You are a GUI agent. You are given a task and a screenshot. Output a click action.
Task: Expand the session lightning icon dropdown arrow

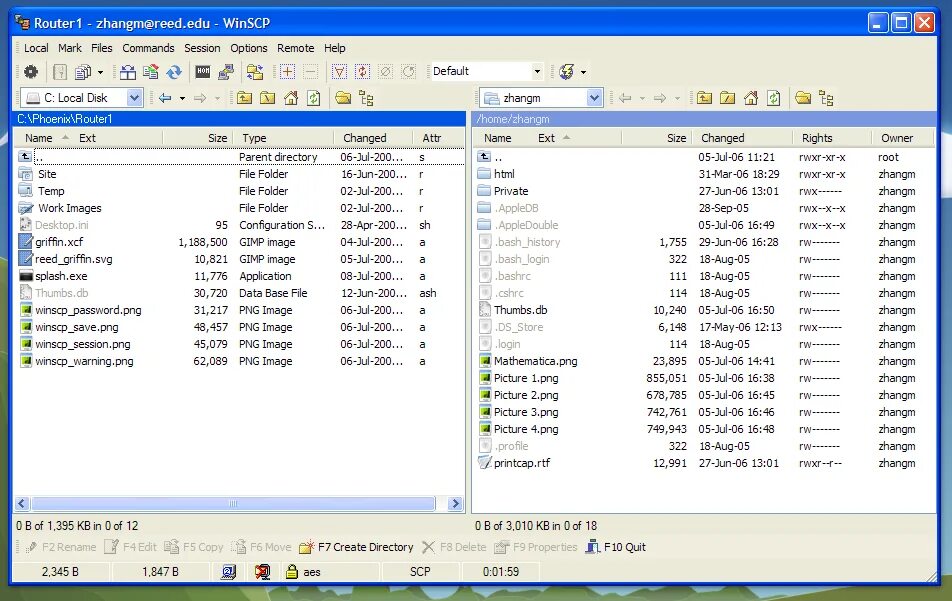[x=583, y=72]
